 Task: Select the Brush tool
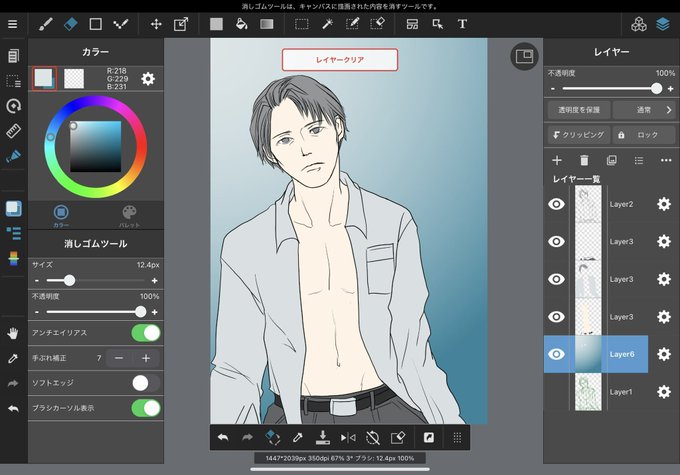pyautogui.click(x=46, y=24)
